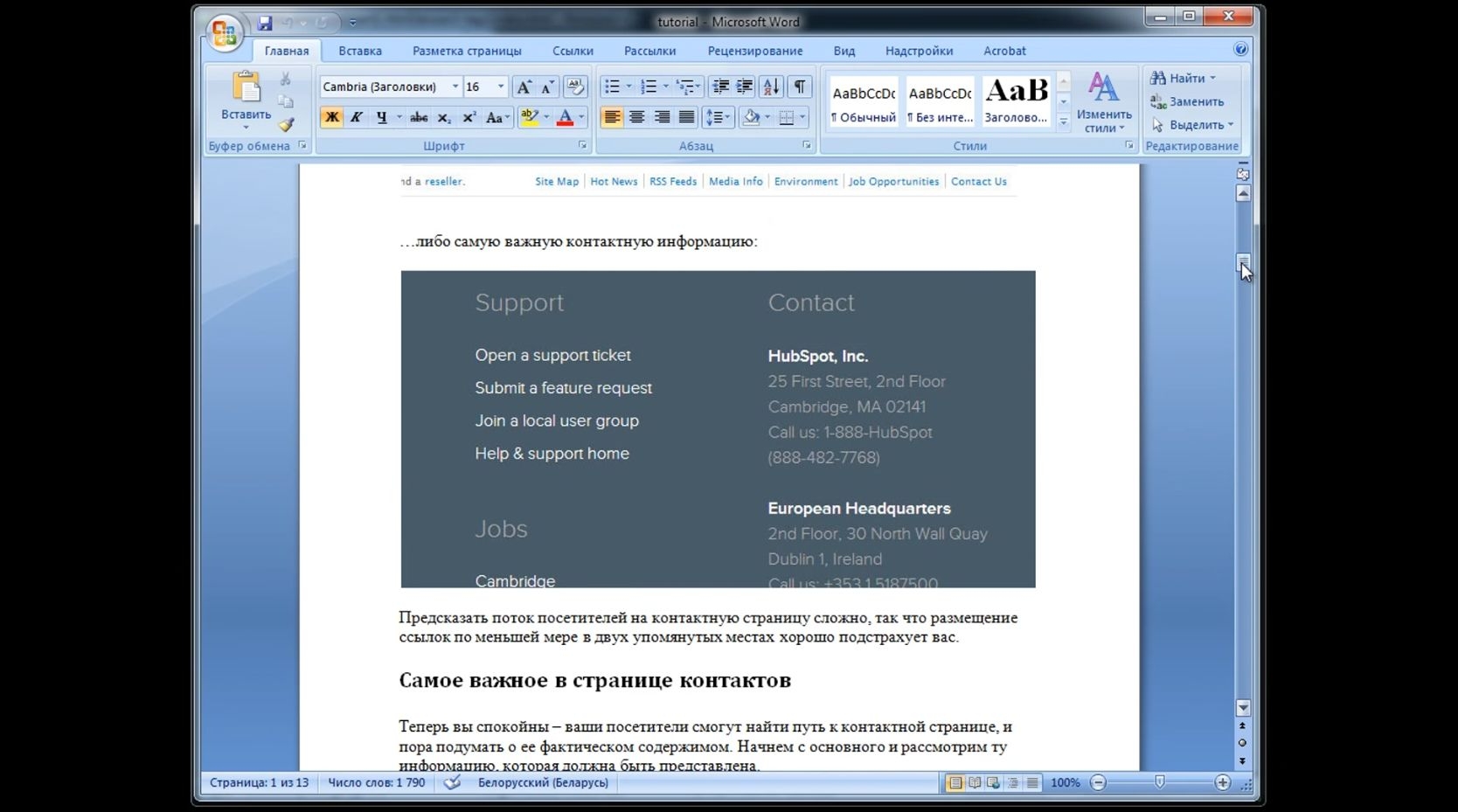
Task: Decrease paragraph indent
Action: 720,87
